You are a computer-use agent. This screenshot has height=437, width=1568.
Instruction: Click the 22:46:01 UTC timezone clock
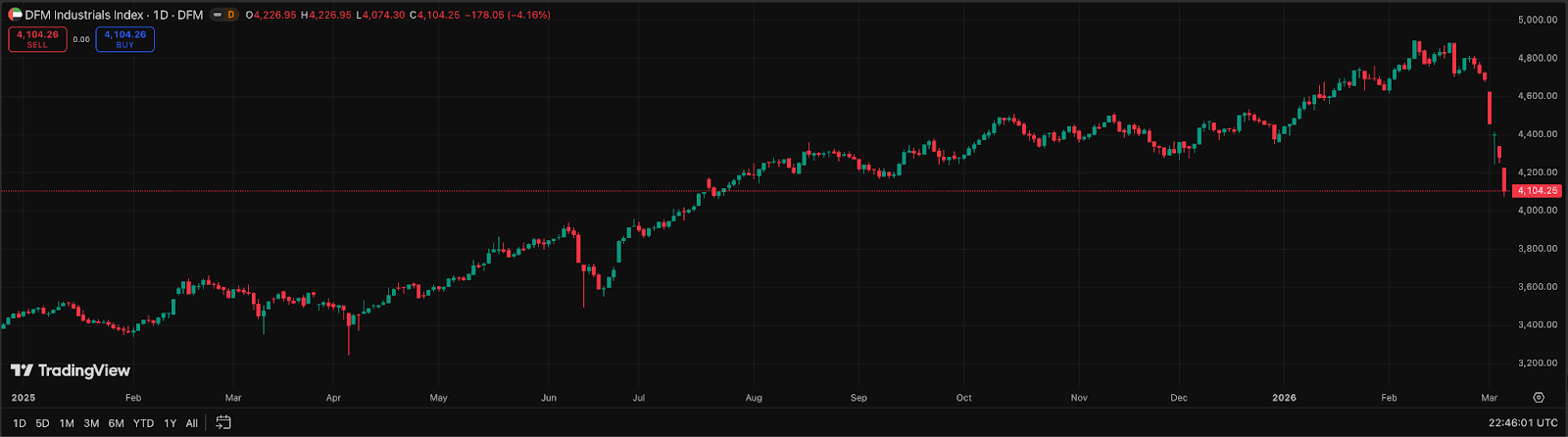click(1522, 423)
